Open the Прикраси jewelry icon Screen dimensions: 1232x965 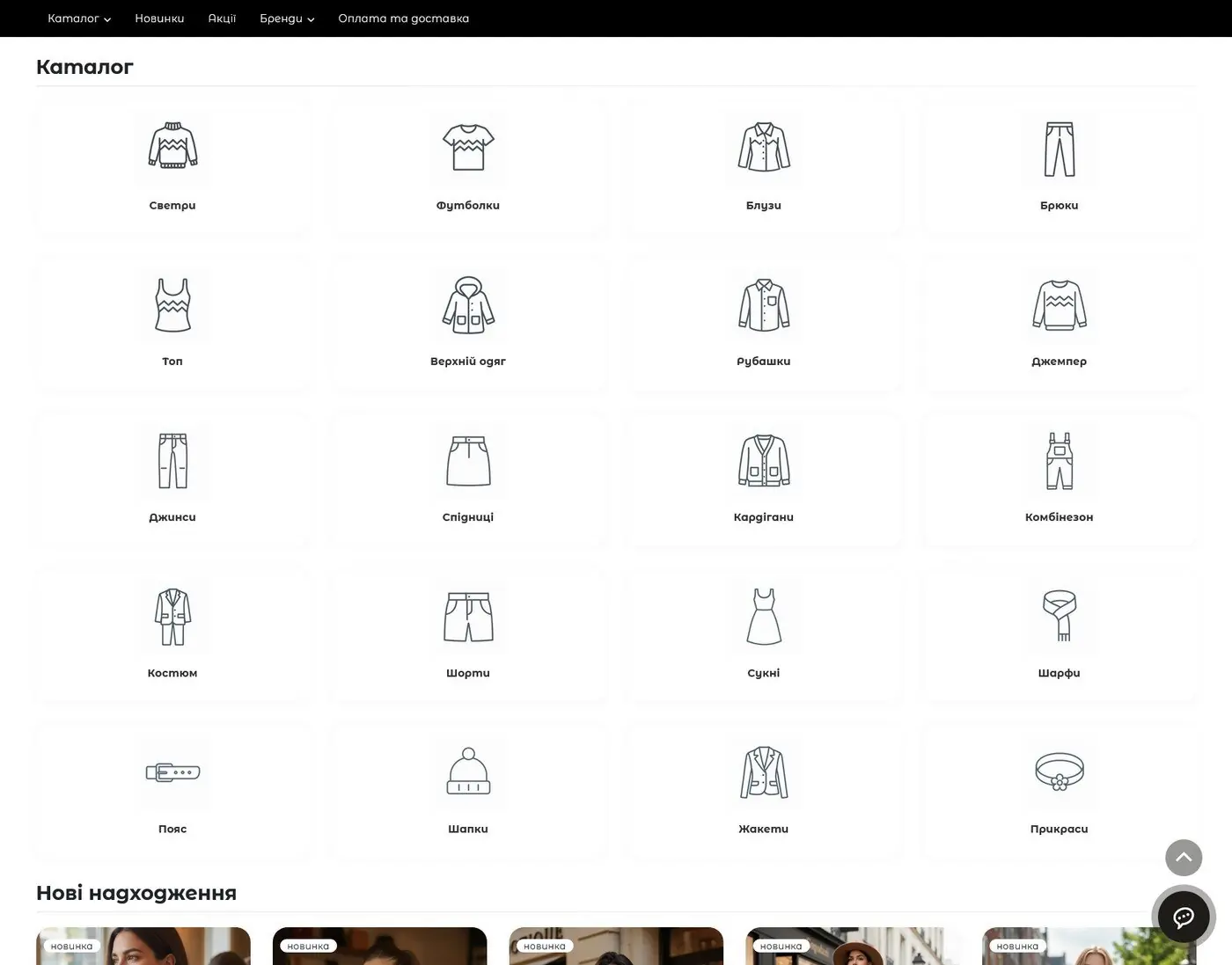pyautogui.click(x=1059, y=772)
